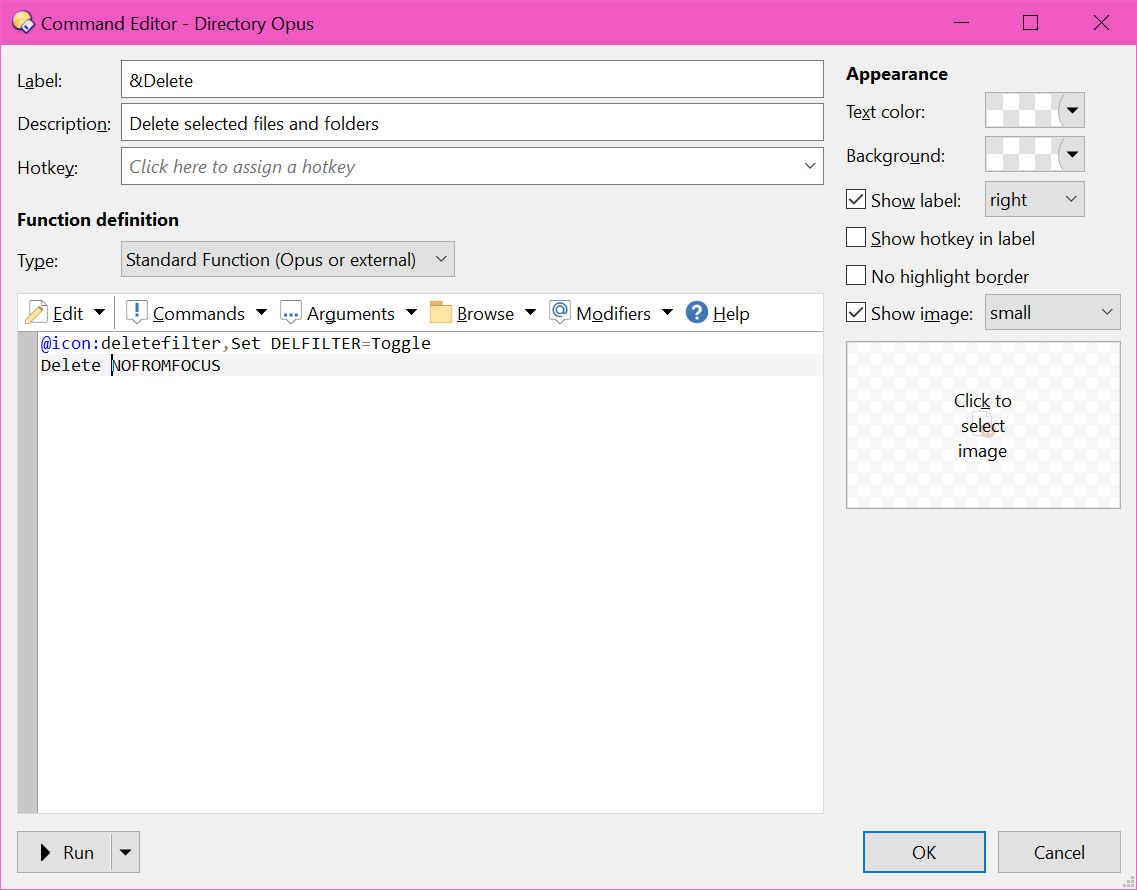Viewport: 1137px width, 890px height.
Task: Expand the Browse menu arrow
Action: tap(530, 313)
